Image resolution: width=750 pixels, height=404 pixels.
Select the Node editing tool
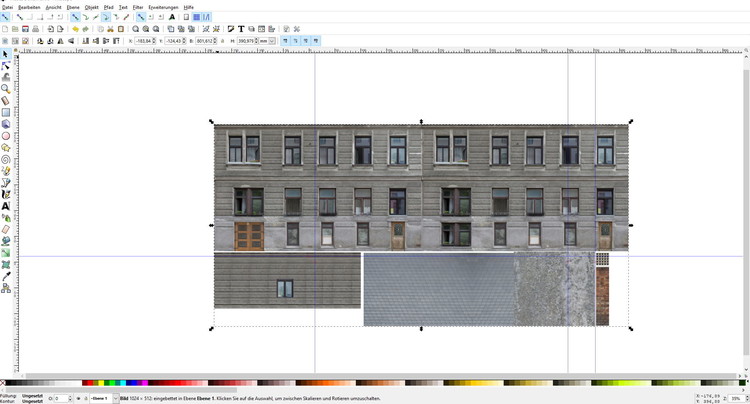6,65
